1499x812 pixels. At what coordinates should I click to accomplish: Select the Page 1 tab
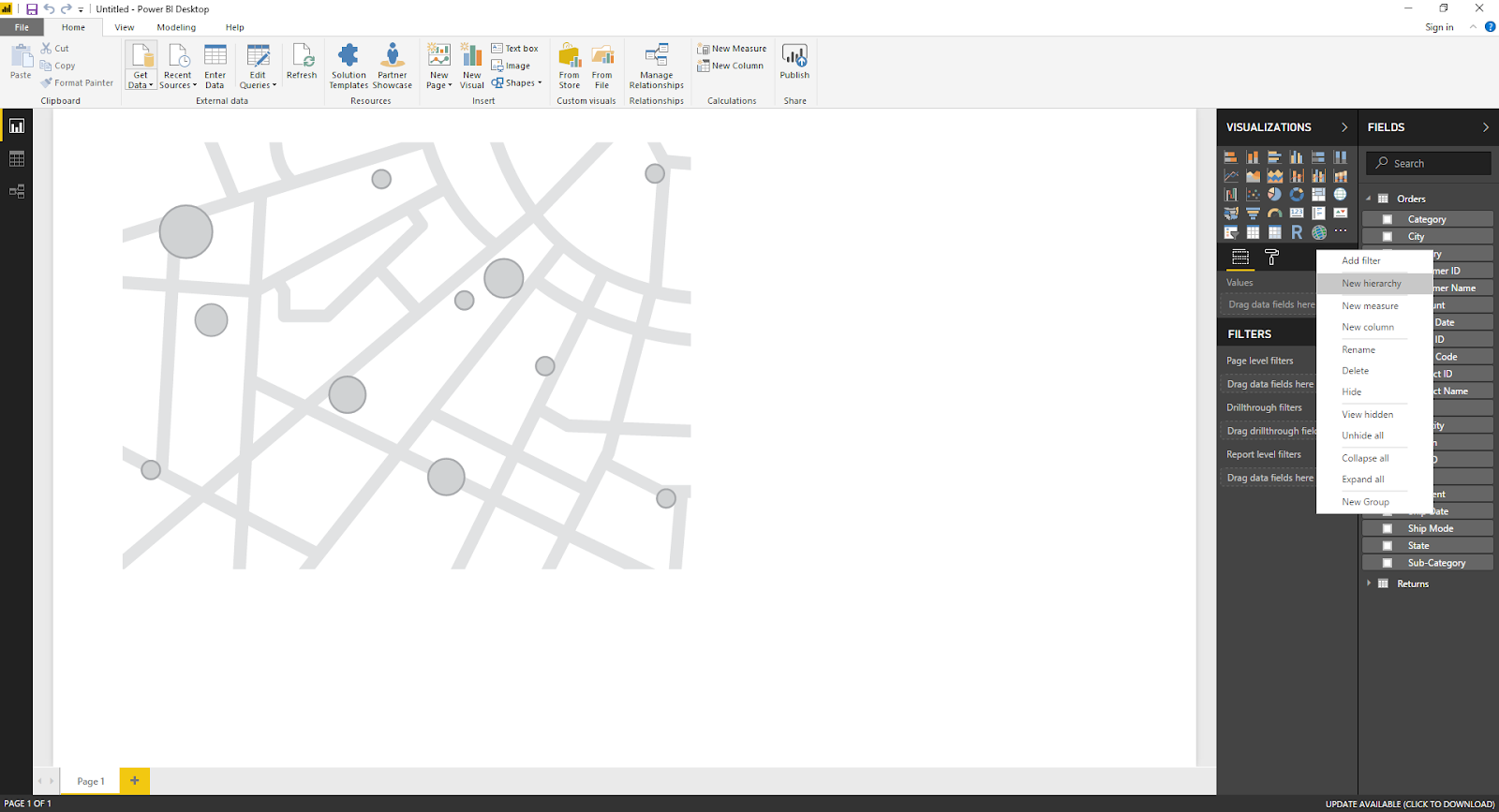coord(91,781)
